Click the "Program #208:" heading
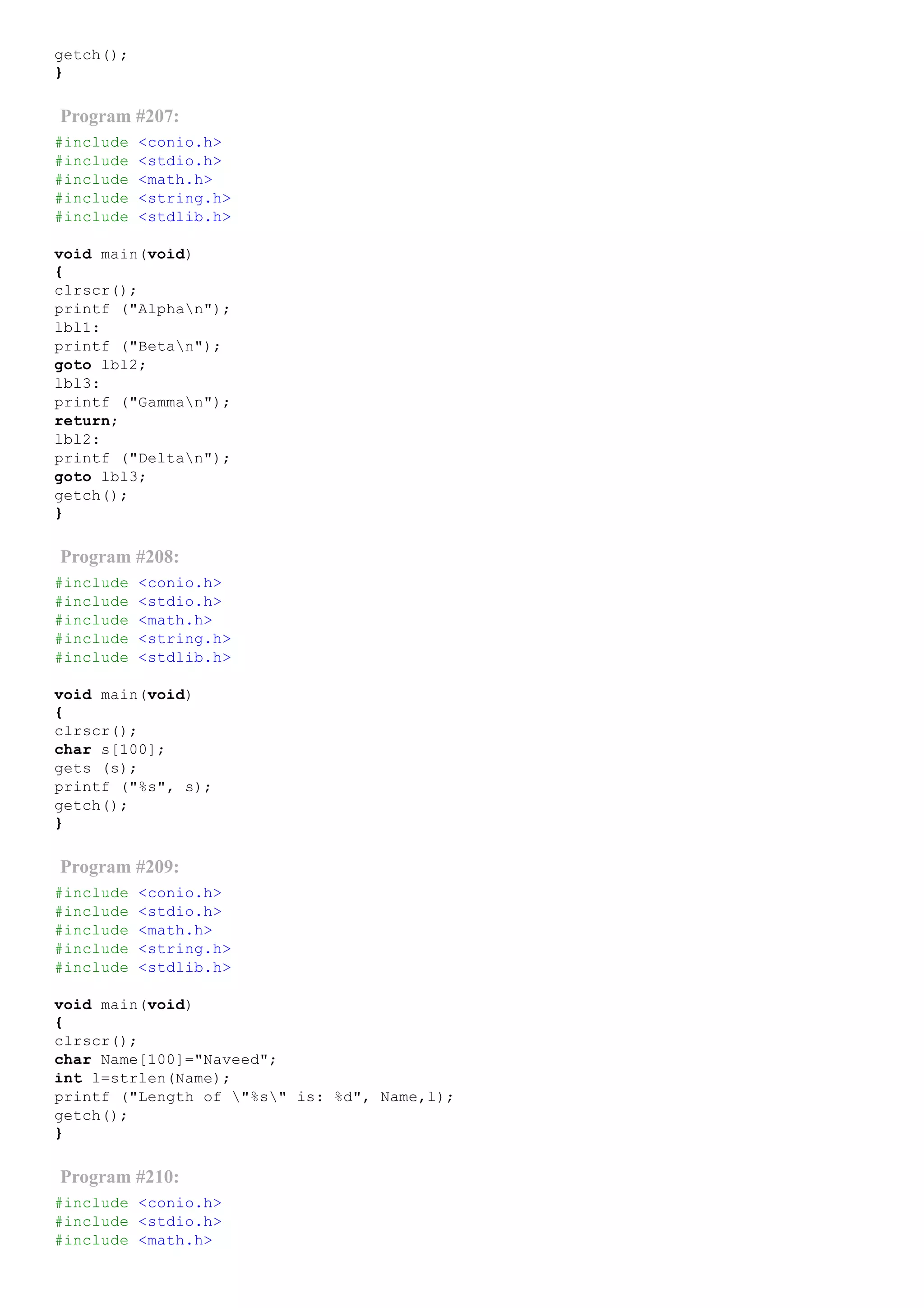924x1308 pixels. (120, 557)
